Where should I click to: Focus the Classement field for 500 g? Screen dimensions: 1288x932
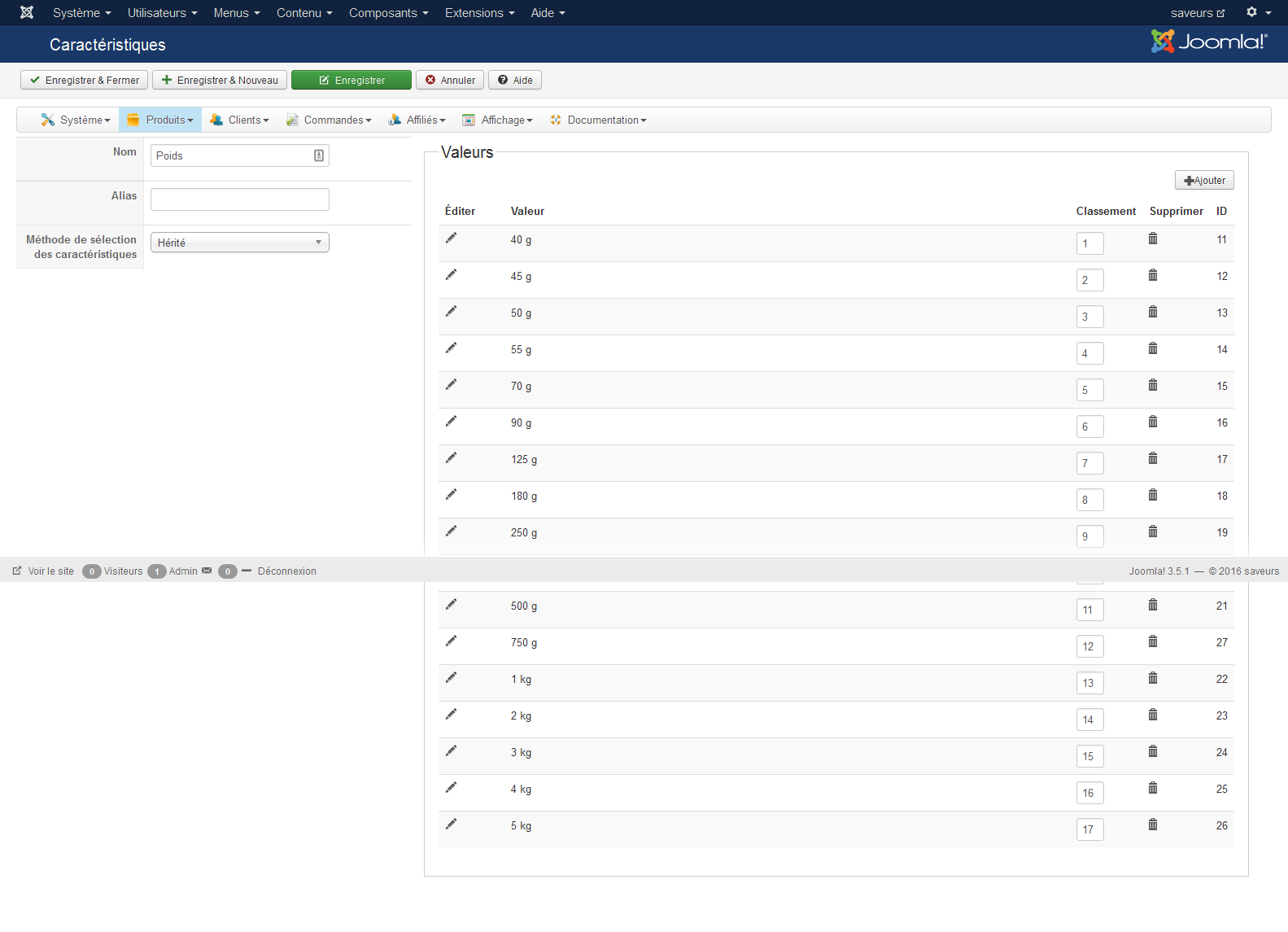1090,610
